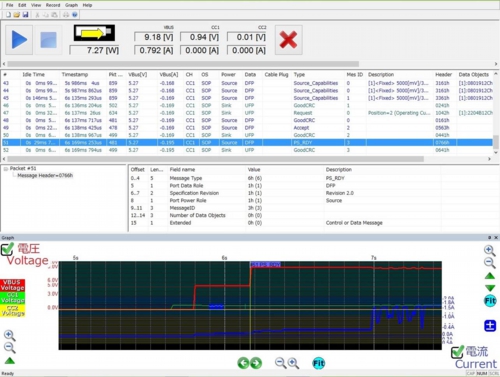The width and height of the screenshot is (500, 377).
Task: Select packet row 52 GoodCRC
Action: 247,150
